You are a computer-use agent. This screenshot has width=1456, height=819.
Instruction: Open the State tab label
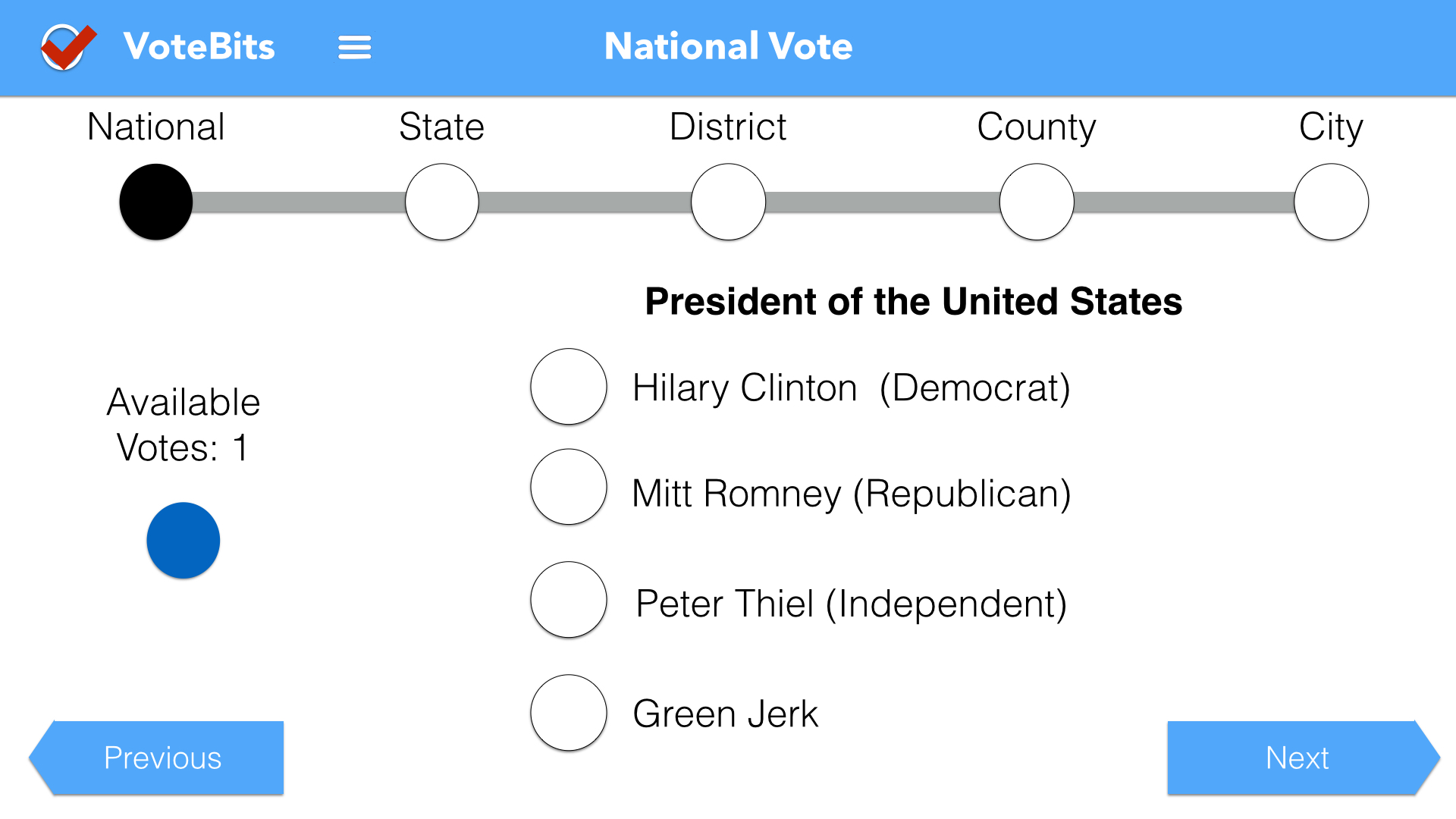(x=442, y=127)
